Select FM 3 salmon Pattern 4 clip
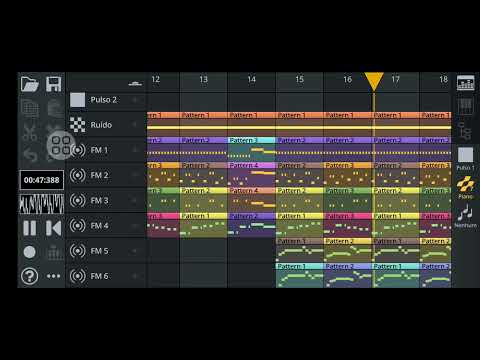The image size is (480, 360). (x=252, y=200)
